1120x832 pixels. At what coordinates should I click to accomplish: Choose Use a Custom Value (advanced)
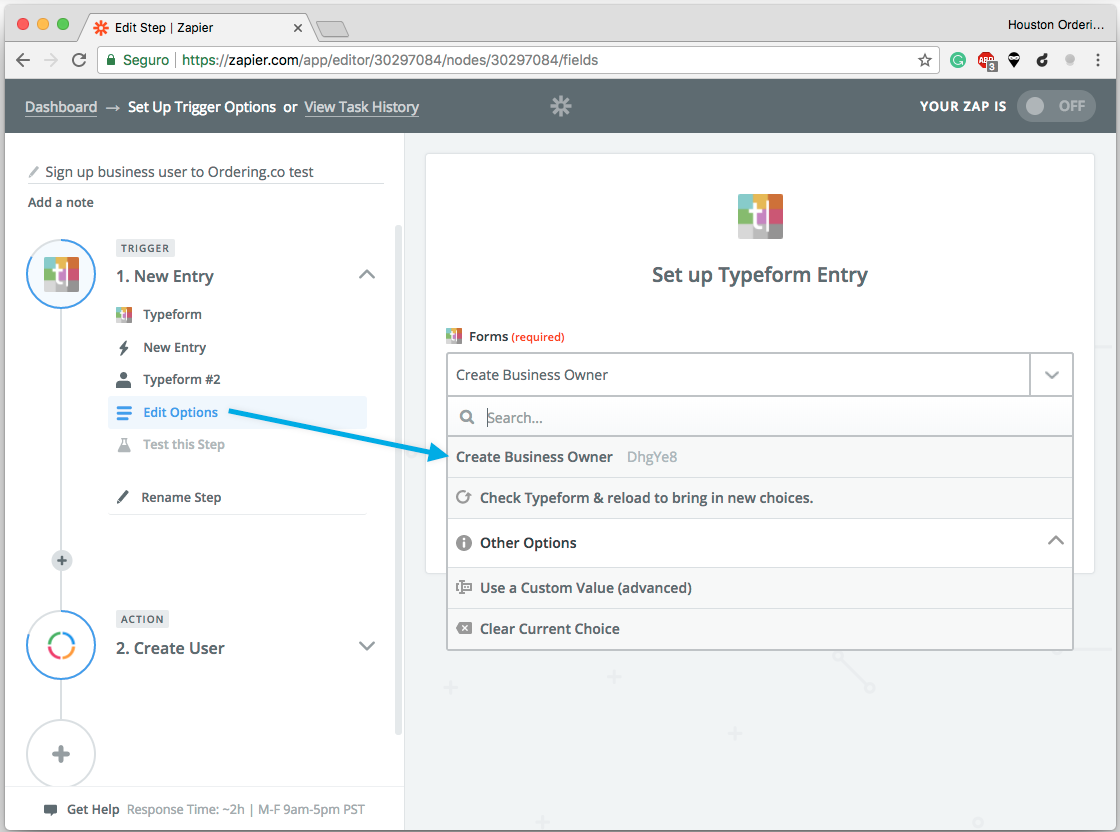click(x=760, y=588)
